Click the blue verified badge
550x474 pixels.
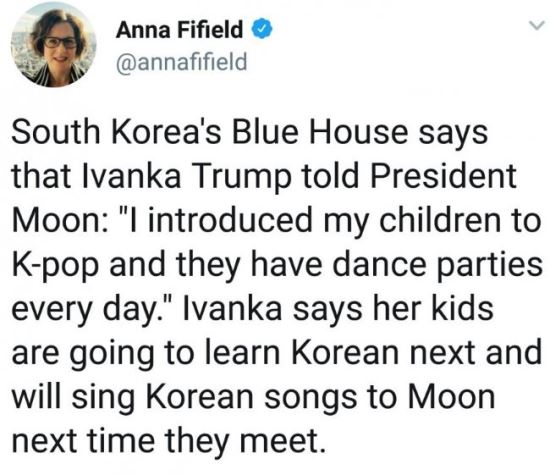262,29
